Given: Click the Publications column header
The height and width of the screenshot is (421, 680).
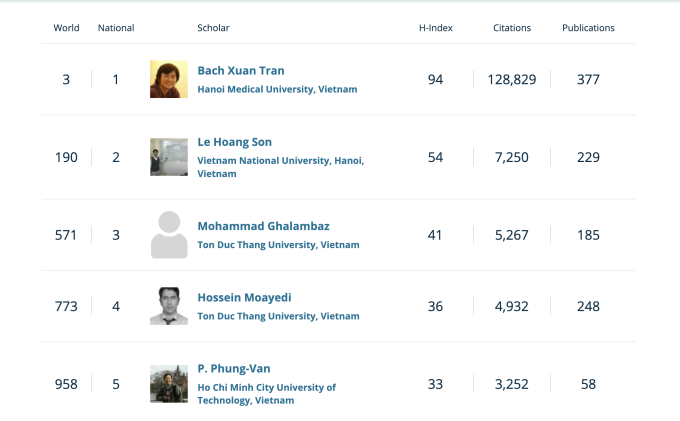Looking at the screenshot, I should tap(588, 28).
